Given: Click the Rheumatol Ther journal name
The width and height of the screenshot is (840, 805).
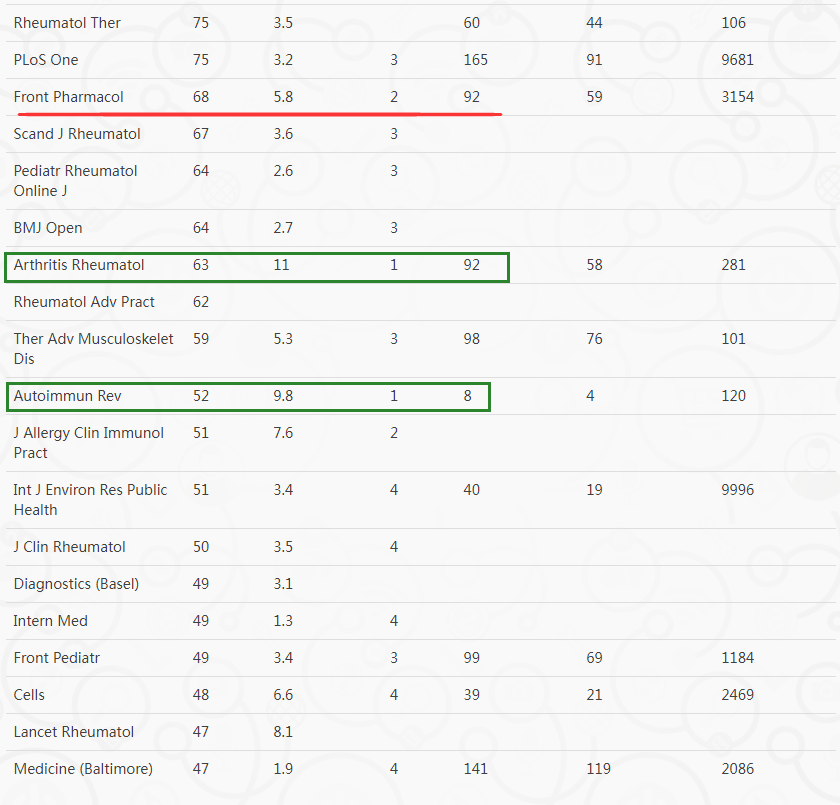Looking at the screenshot, I should click(67, 23).
